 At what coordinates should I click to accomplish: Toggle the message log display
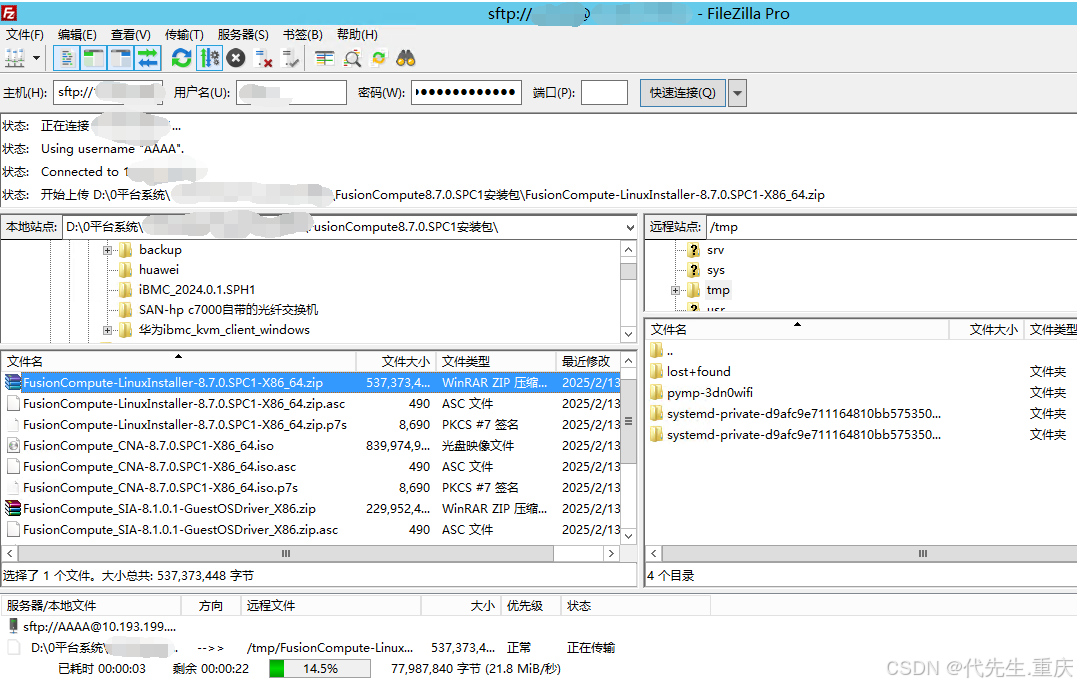tap(66, 57)
